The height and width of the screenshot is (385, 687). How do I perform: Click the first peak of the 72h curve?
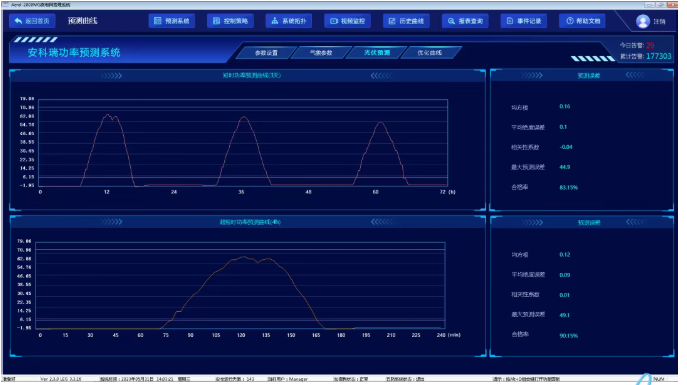click(x=108, y=115)
